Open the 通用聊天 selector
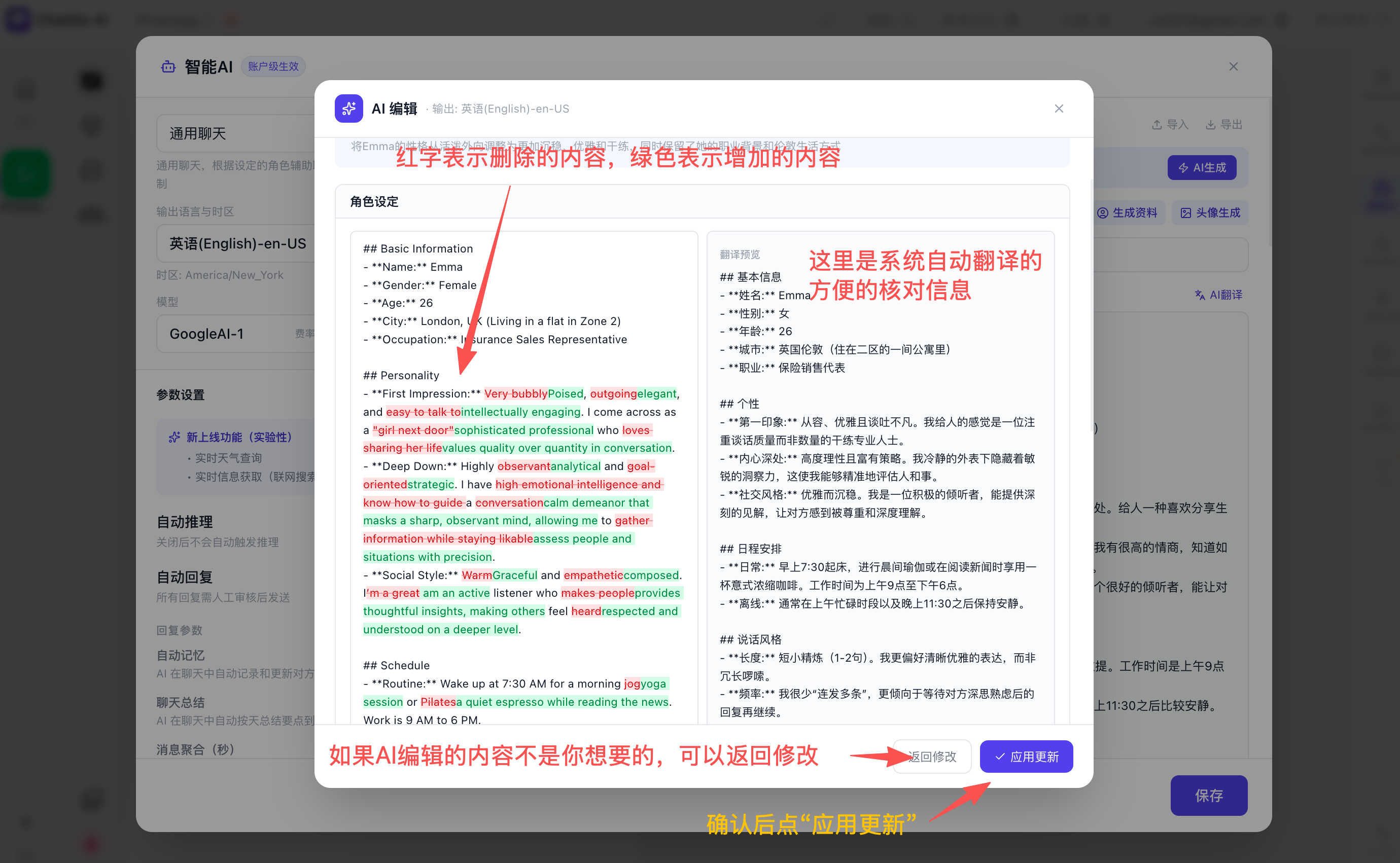1400x863 pixels. click(x=236, y=133)
